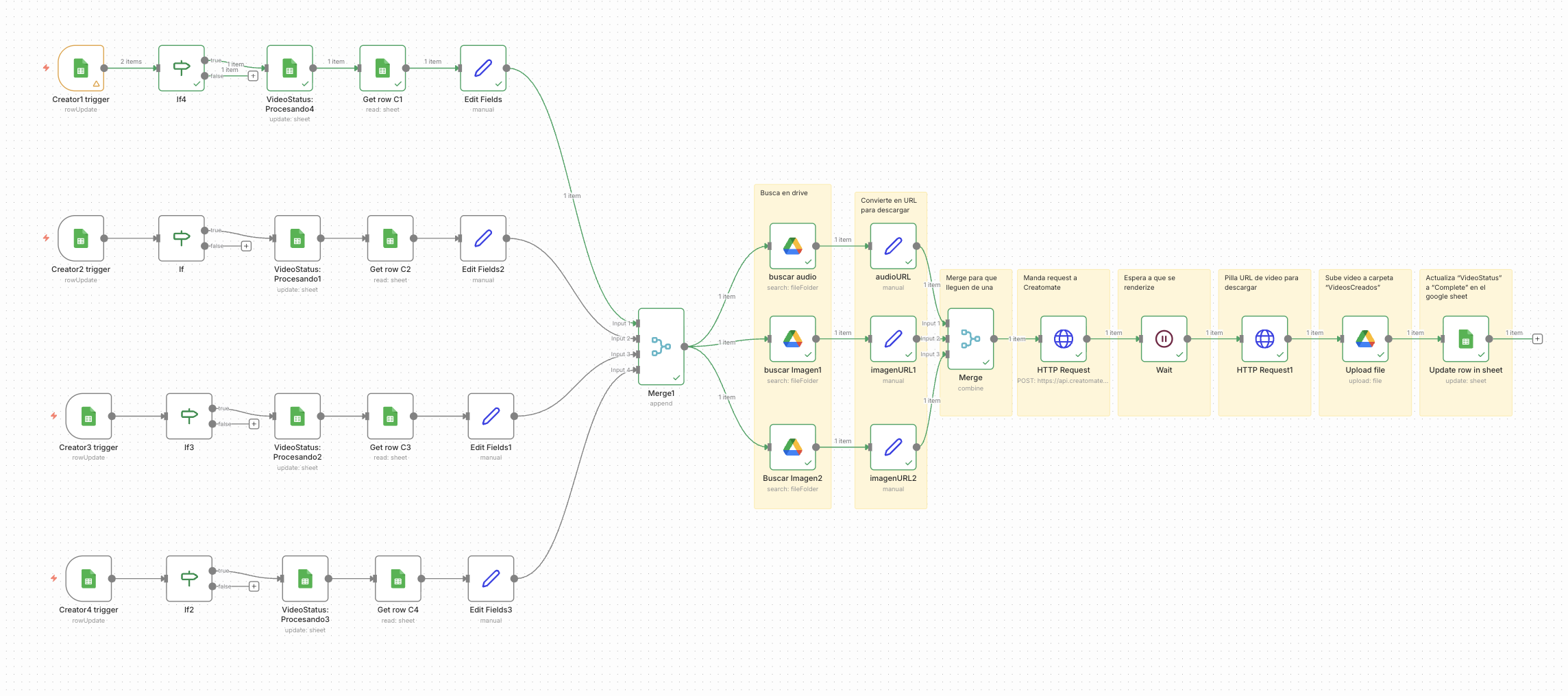This screenshot has height=696, width=1568.
Task: Open the VideoStatus: Procesando3 node
Action: (x=305, y=579)
